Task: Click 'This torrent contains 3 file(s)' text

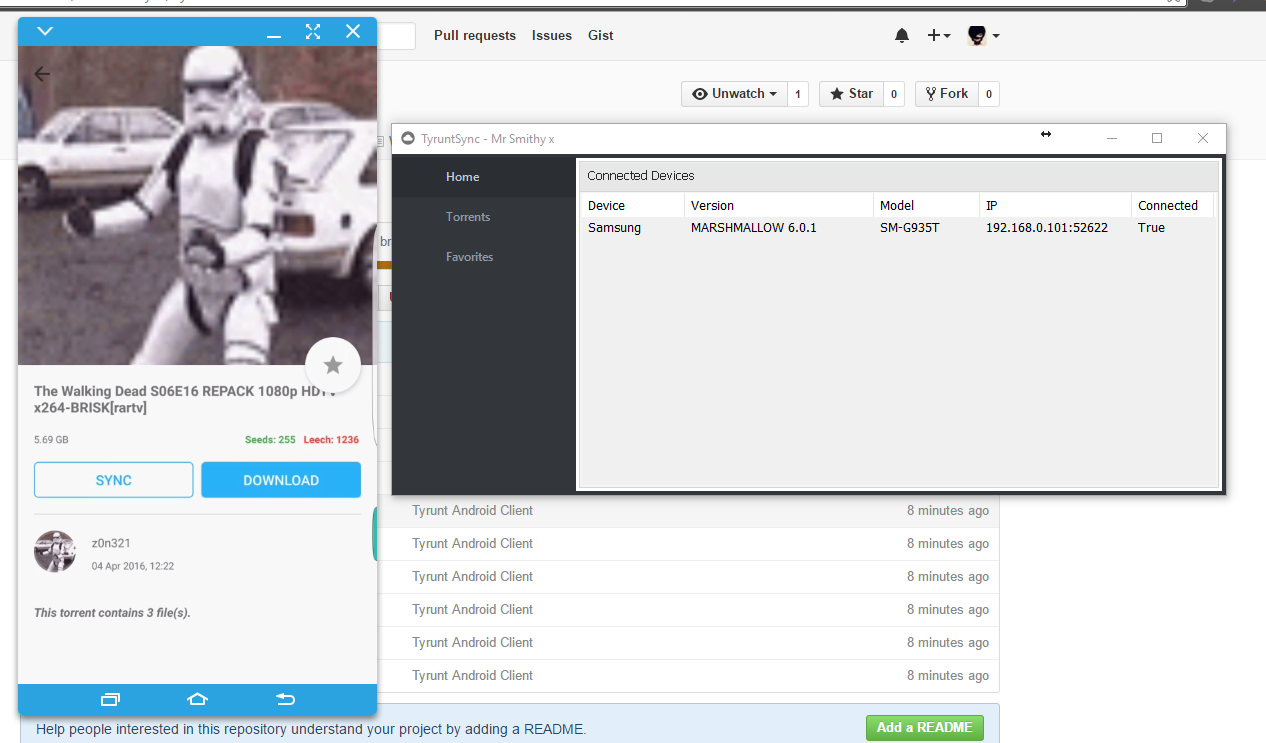Action: pyautogui.click(x=112, y=613)
